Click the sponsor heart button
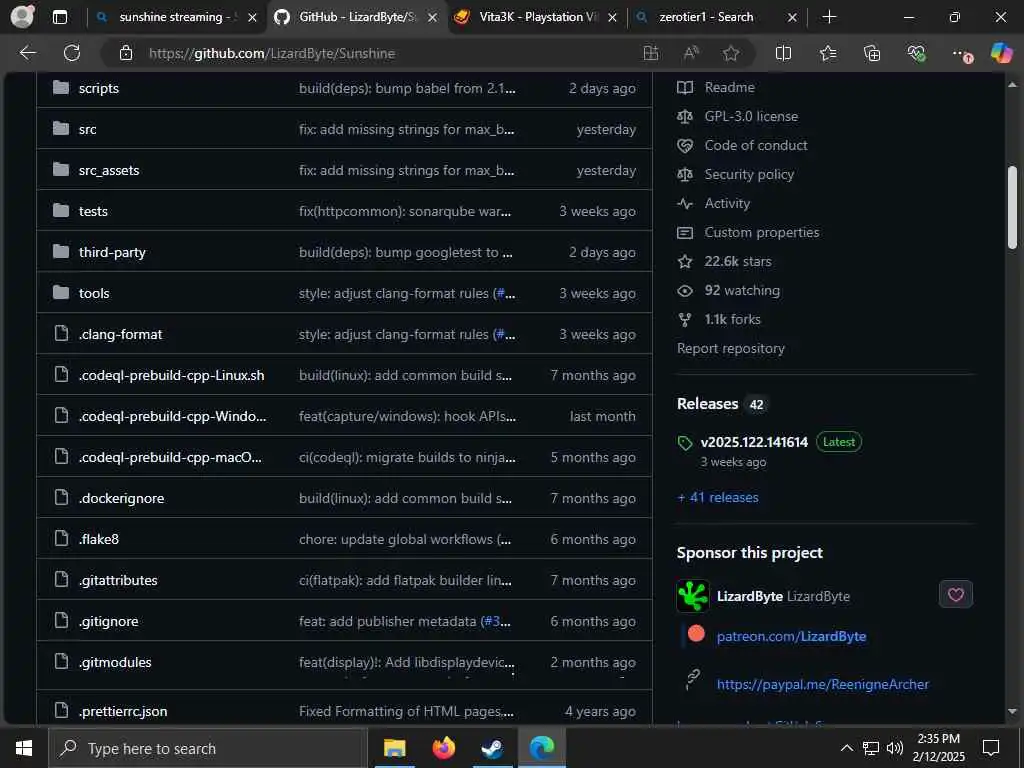Screen dimensions: 1024x768 tap(955, 595)
